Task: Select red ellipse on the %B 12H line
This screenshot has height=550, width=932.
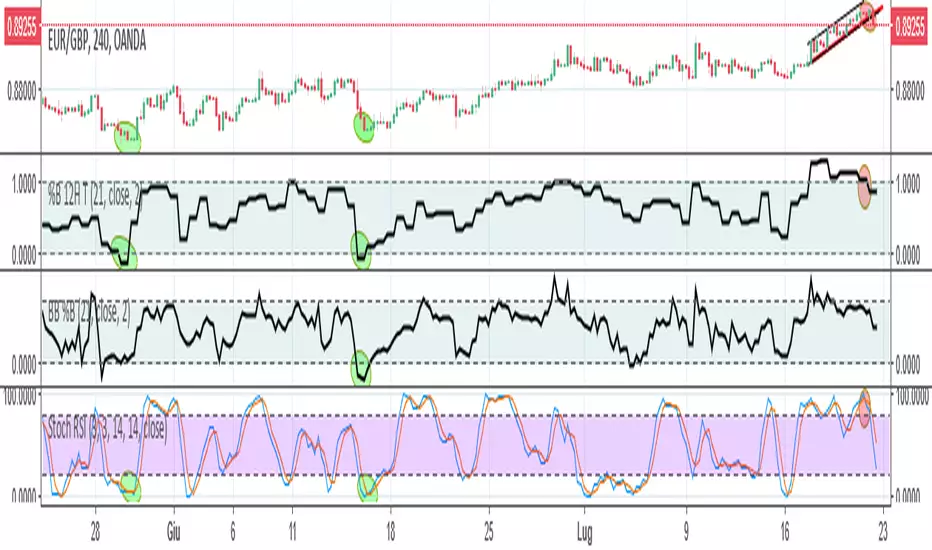Action: 864,187
